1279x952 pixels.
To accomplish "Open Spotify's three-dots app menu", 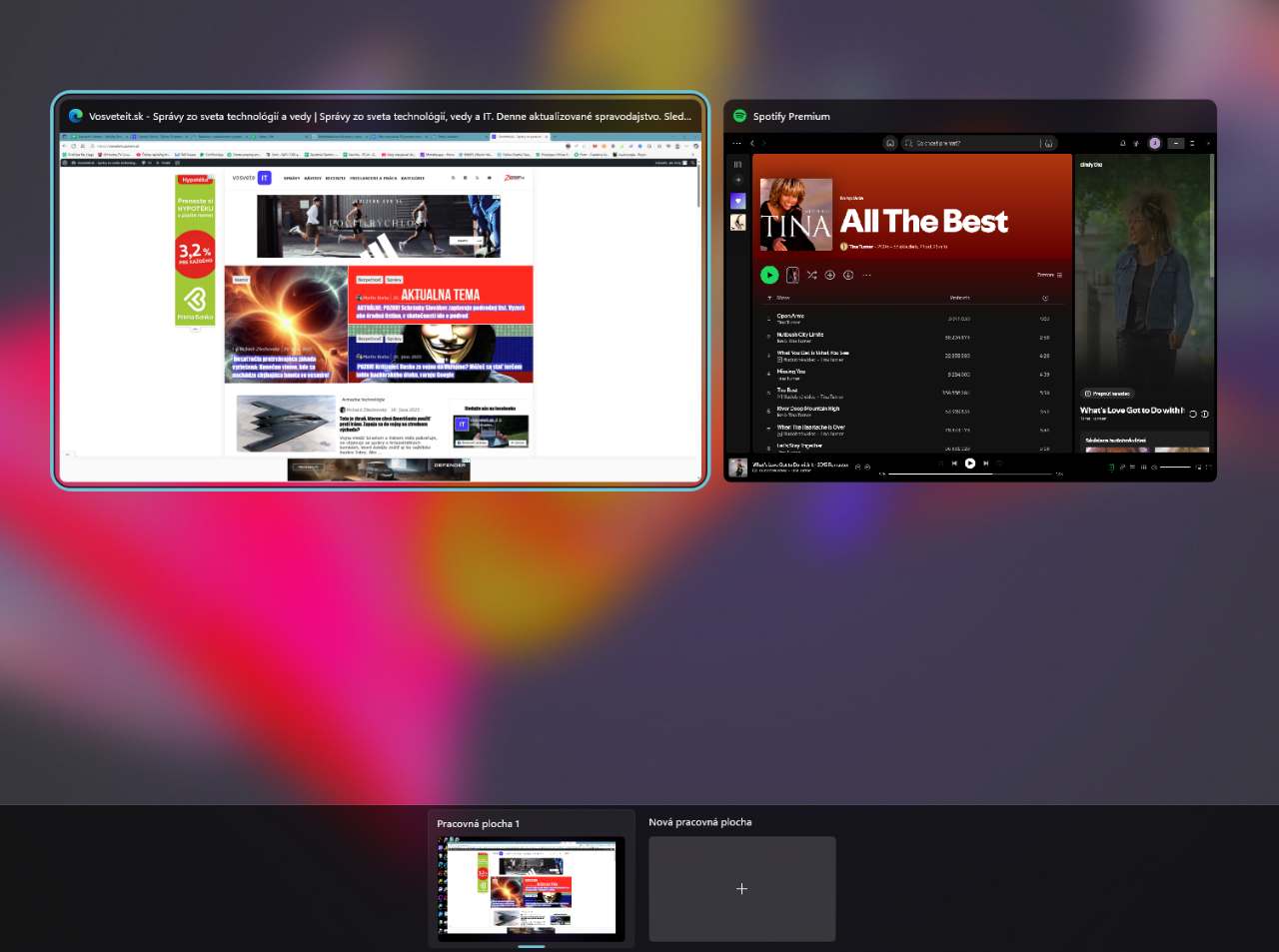I will 737,143.
